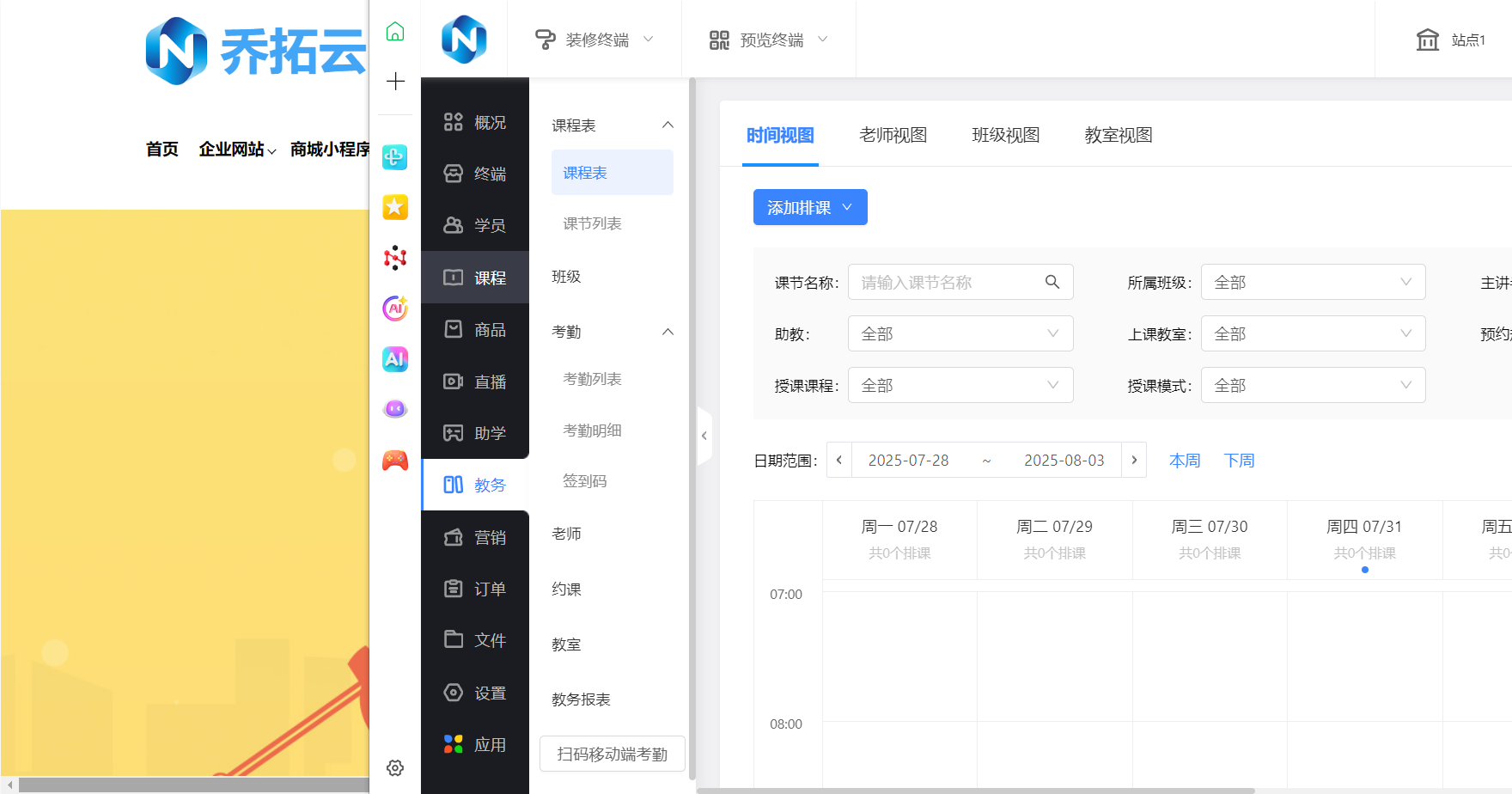Open the 装修终端 dropdown
The height and width of the screenshot is (794, 1512).
pyautogui.click(x=594, y=40)
